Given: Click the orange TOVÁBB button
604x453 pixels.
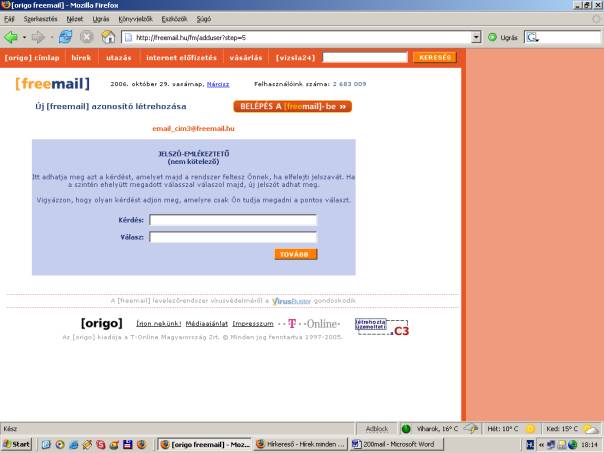Looking at the screenshot, I should [295, 254].
